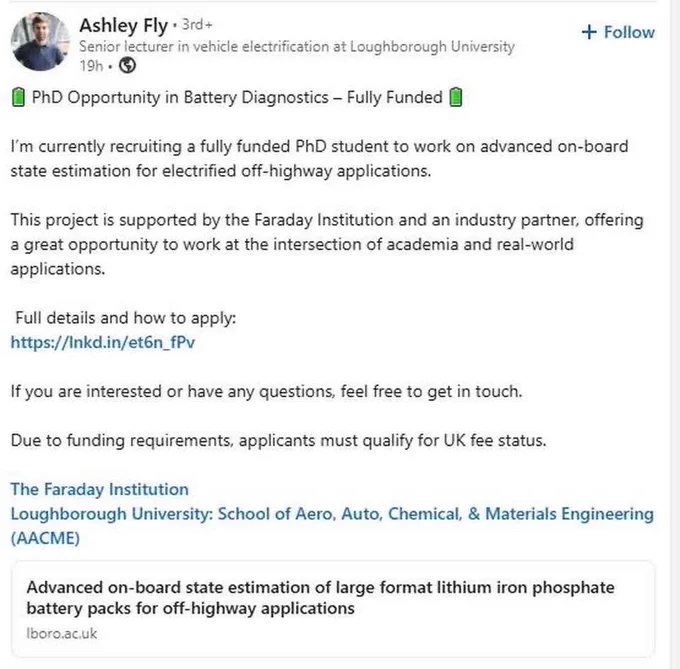680x669 pixels.
Task: Open the lnkd.in/et6n_fPv link
Action: [x=103, y=343]
